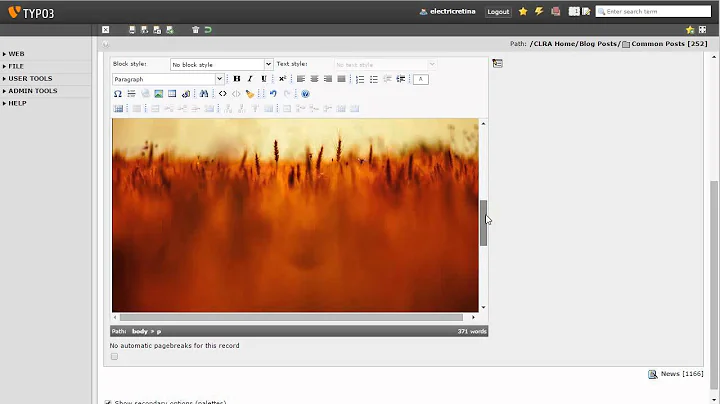Click the p element in path bar

point(159,331)
